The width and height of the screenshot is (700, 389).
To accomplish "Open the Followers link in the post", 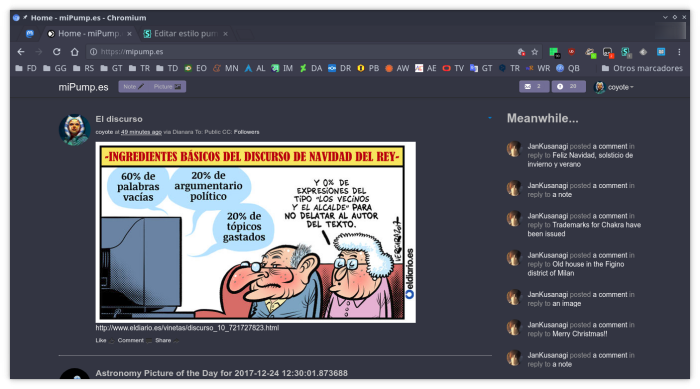I will click(246, 132).
